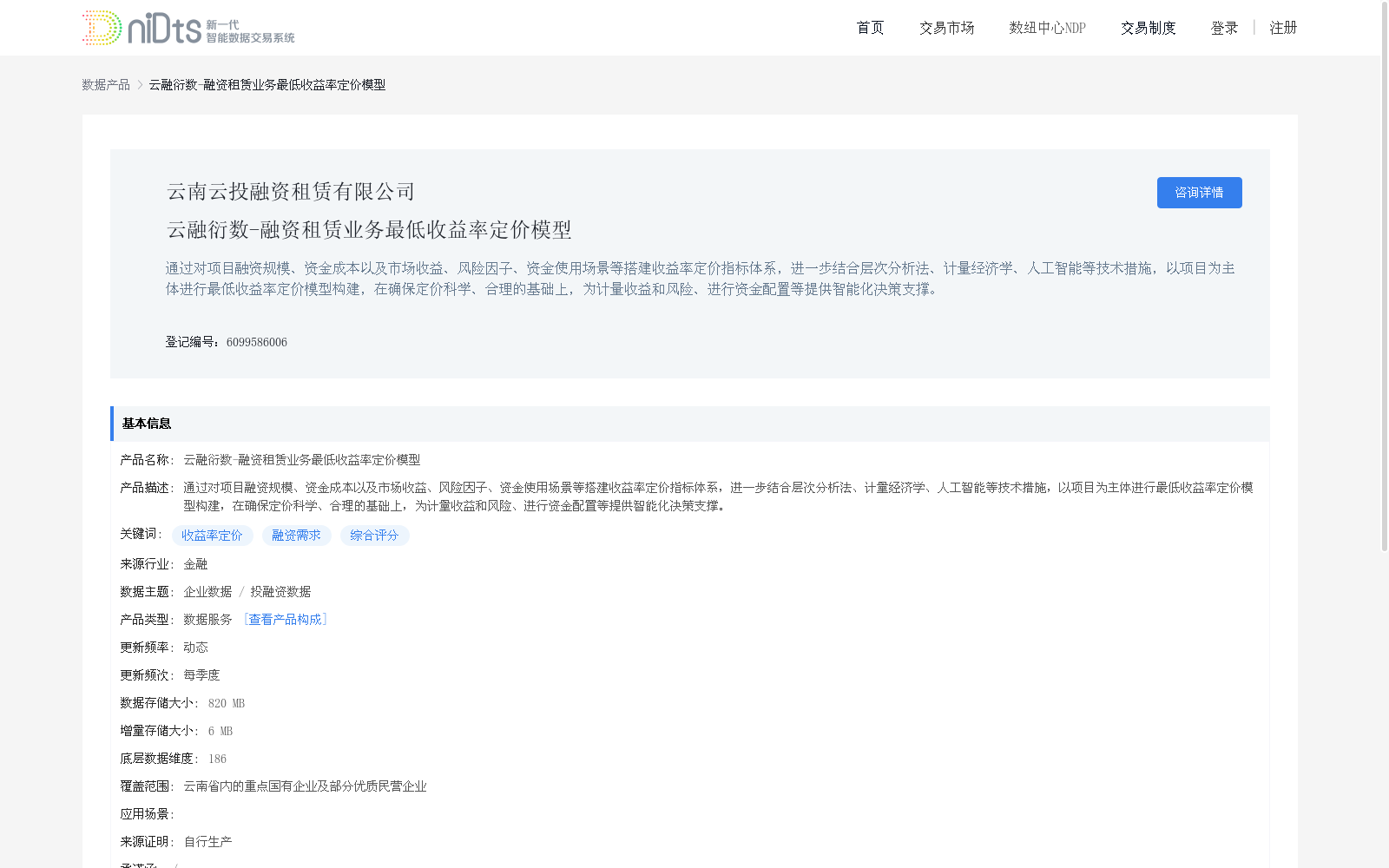The width and height of the screenshot is (1389, 868).
Task: Click source proof value 自行生产
Action: pos(207,841)
